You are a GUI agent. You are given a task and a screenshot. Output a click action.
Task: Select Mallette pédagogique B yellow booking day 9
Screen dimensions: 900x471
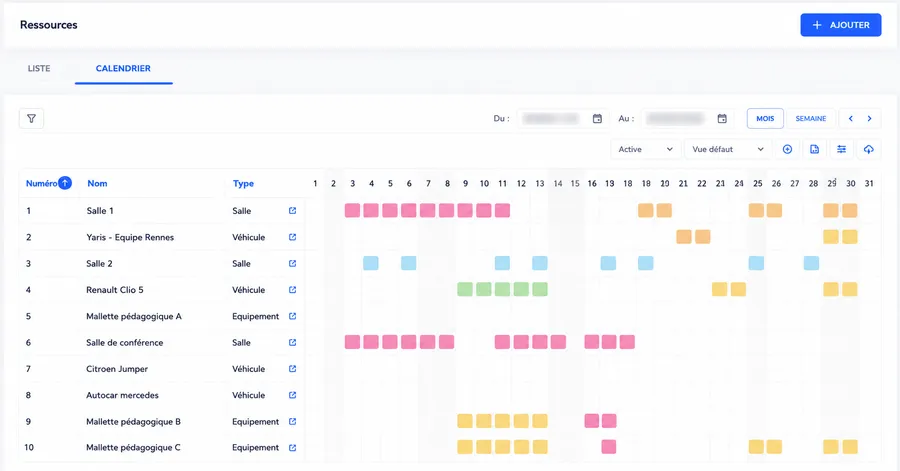(465, 421)
